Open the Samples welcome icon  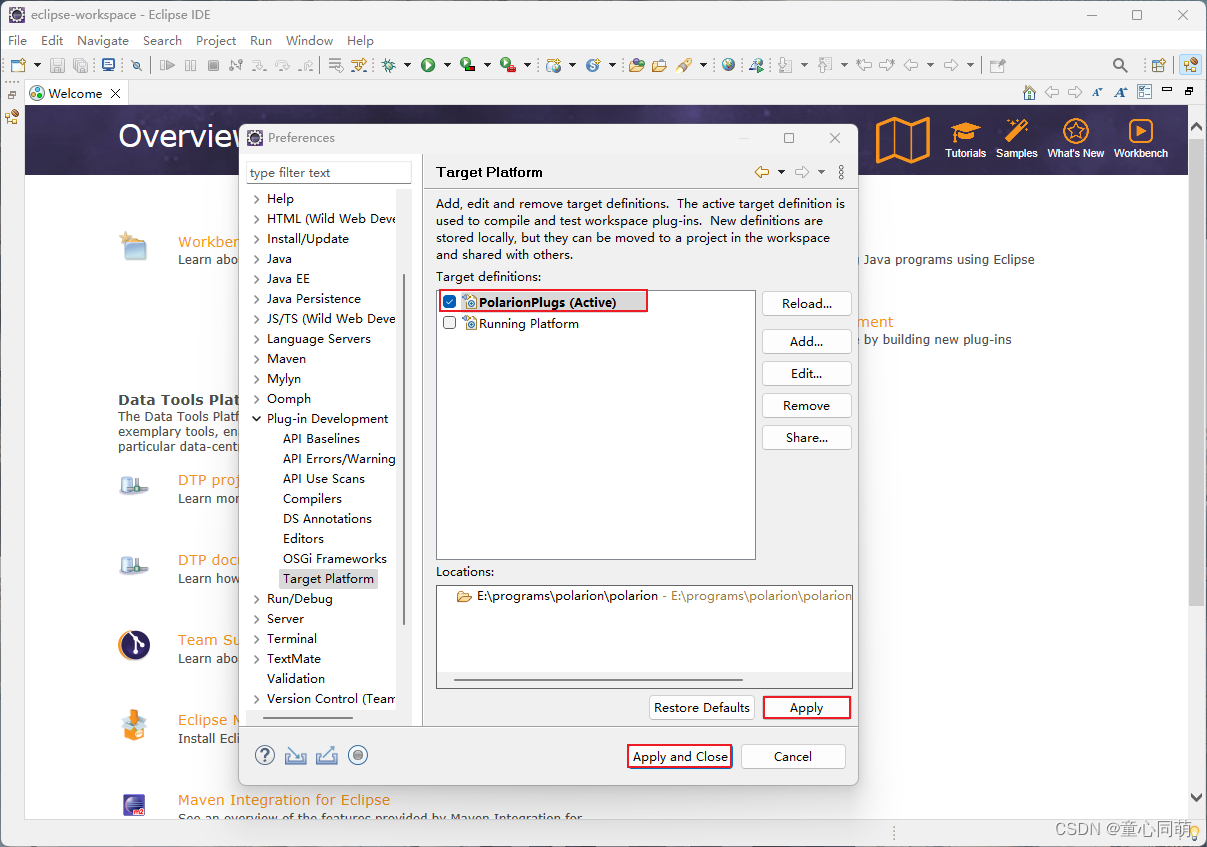tap(1016, 139)
